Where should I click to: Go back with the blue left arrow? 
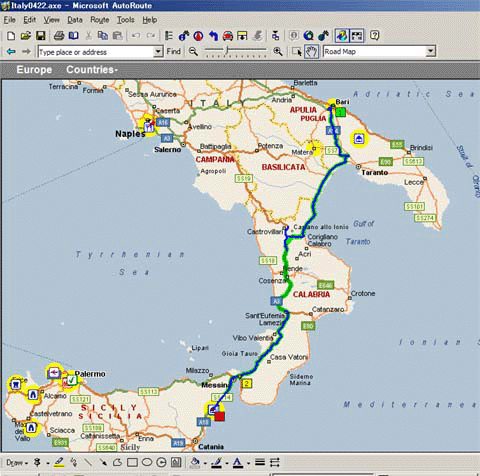tap(11, 52)
